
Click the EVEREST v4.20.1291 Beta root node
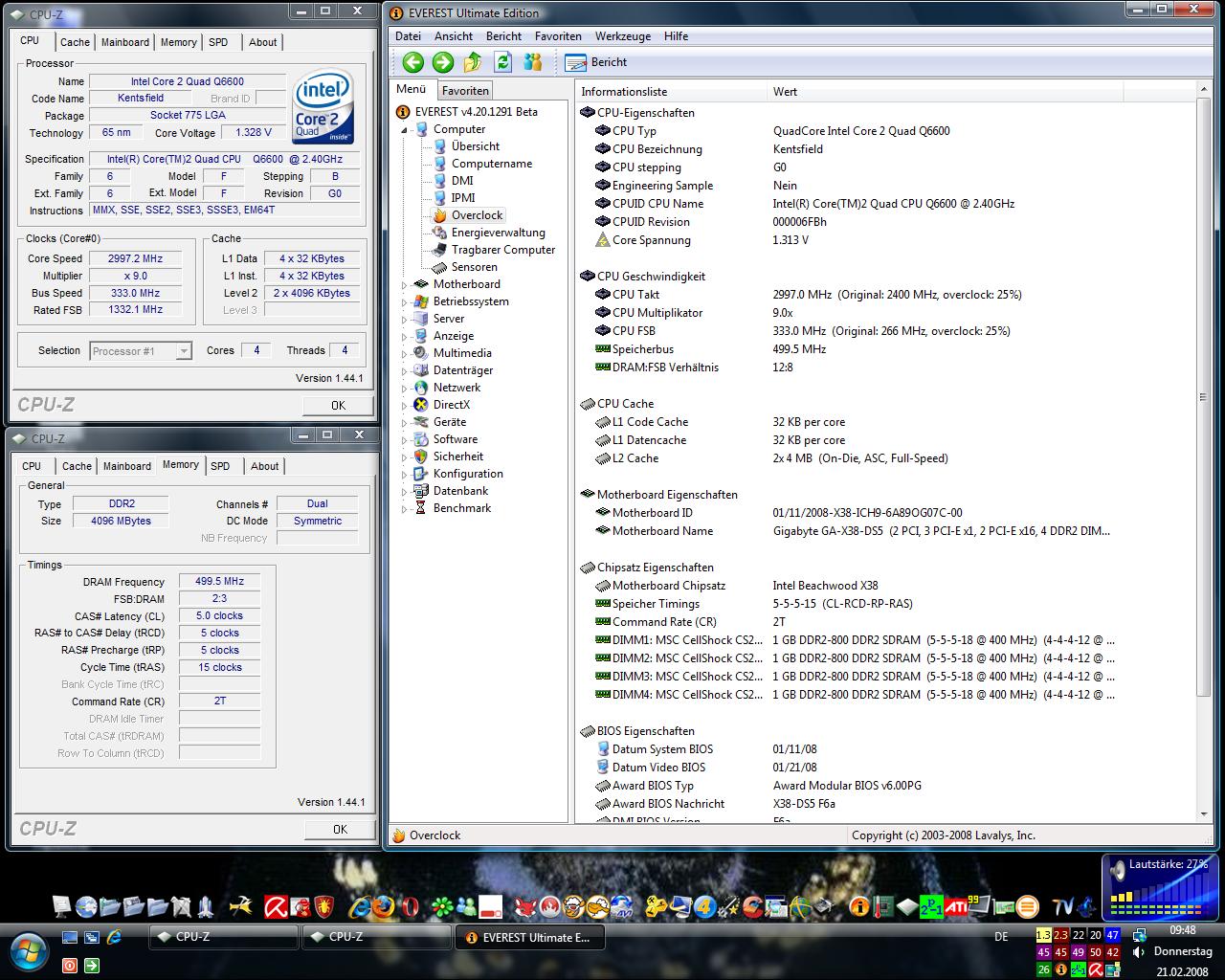click(467, 112)
